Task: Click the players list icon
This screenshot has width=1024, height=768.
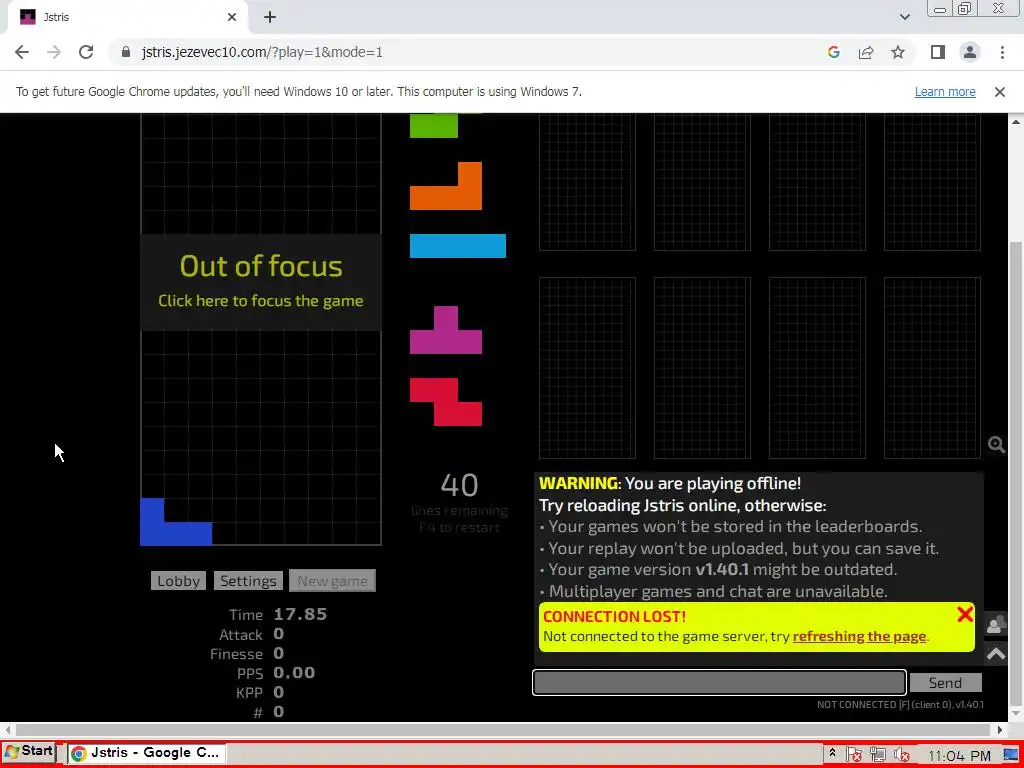Action: click(996, 624)
